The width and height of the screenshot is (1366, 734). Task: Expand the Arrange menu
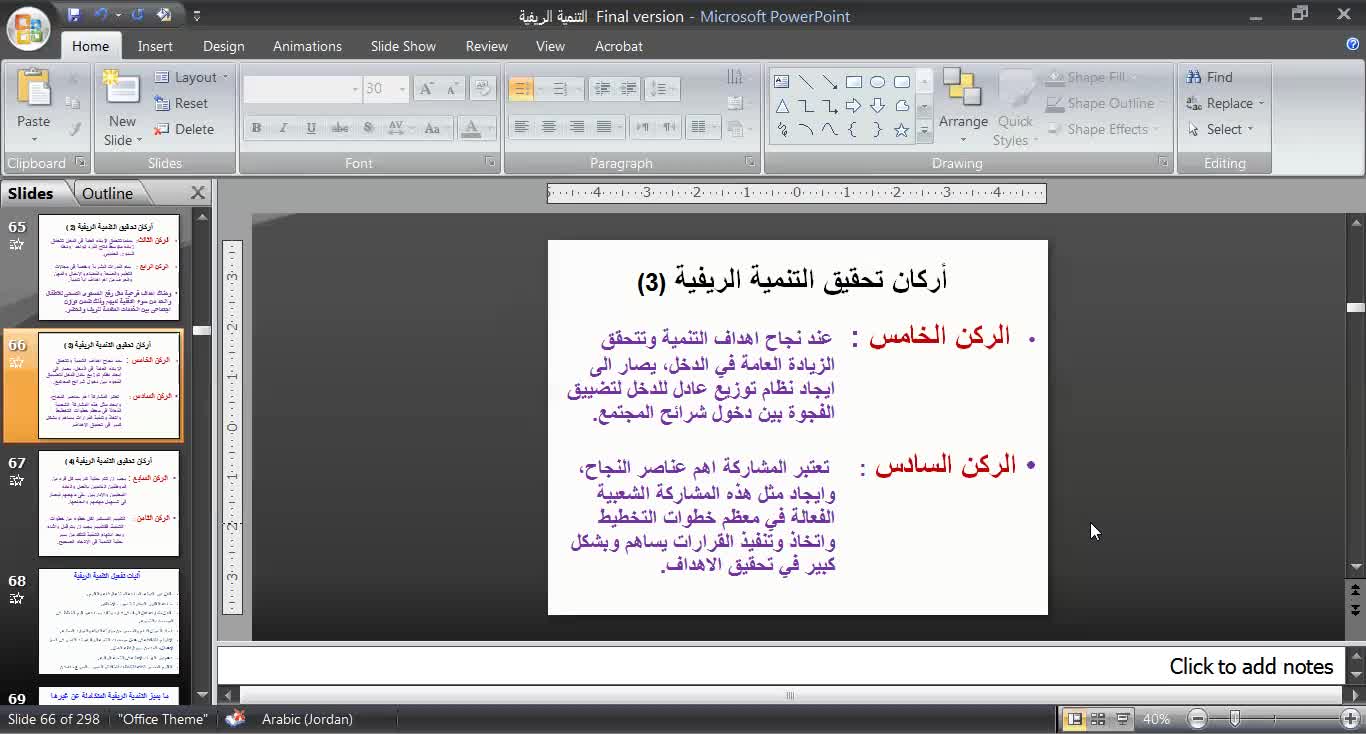(x=963, y=108)
